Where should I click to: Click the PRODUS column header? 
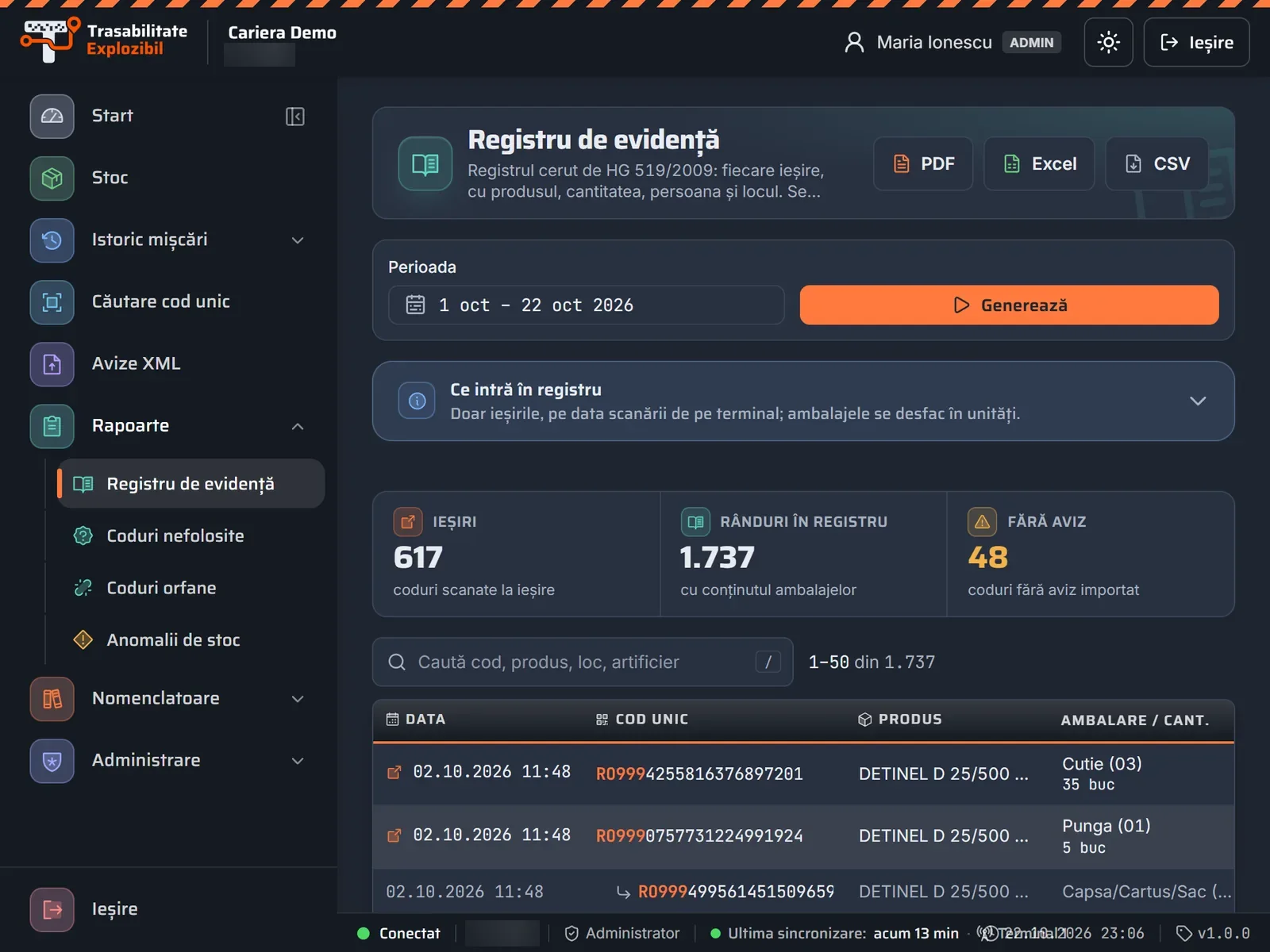tap(900, 720)
